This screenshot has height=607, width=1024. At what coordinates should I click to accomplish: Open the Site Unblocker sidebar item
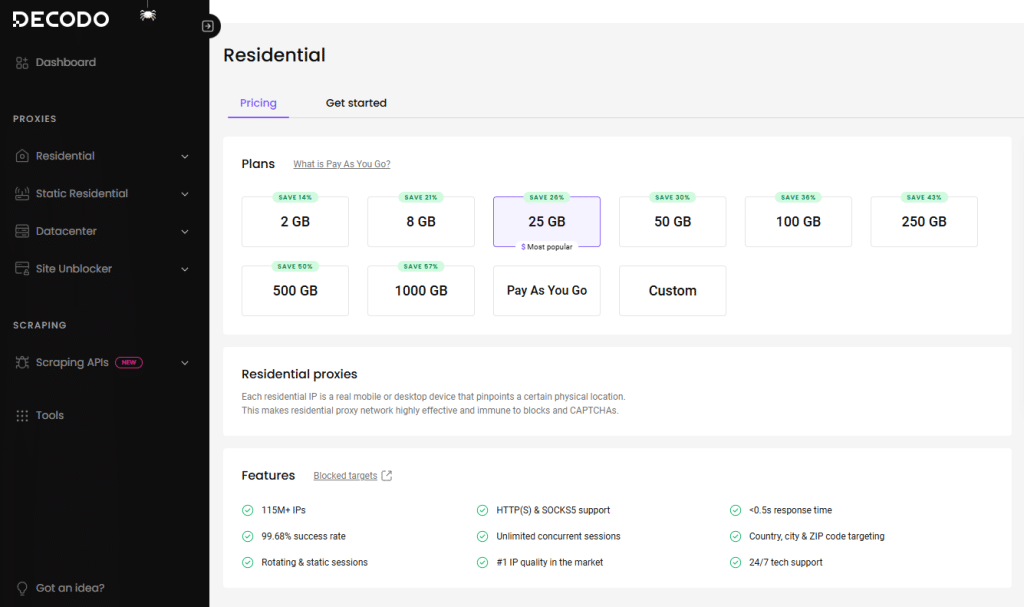(x=74, y=269)
